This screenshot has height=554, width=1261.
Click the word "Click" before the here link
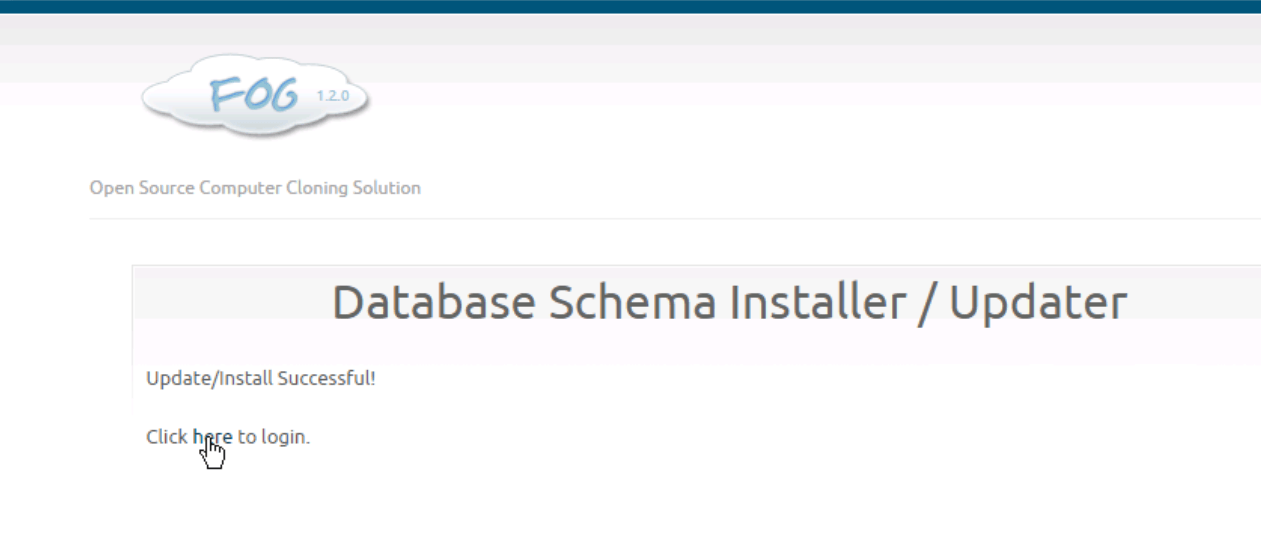167,437
